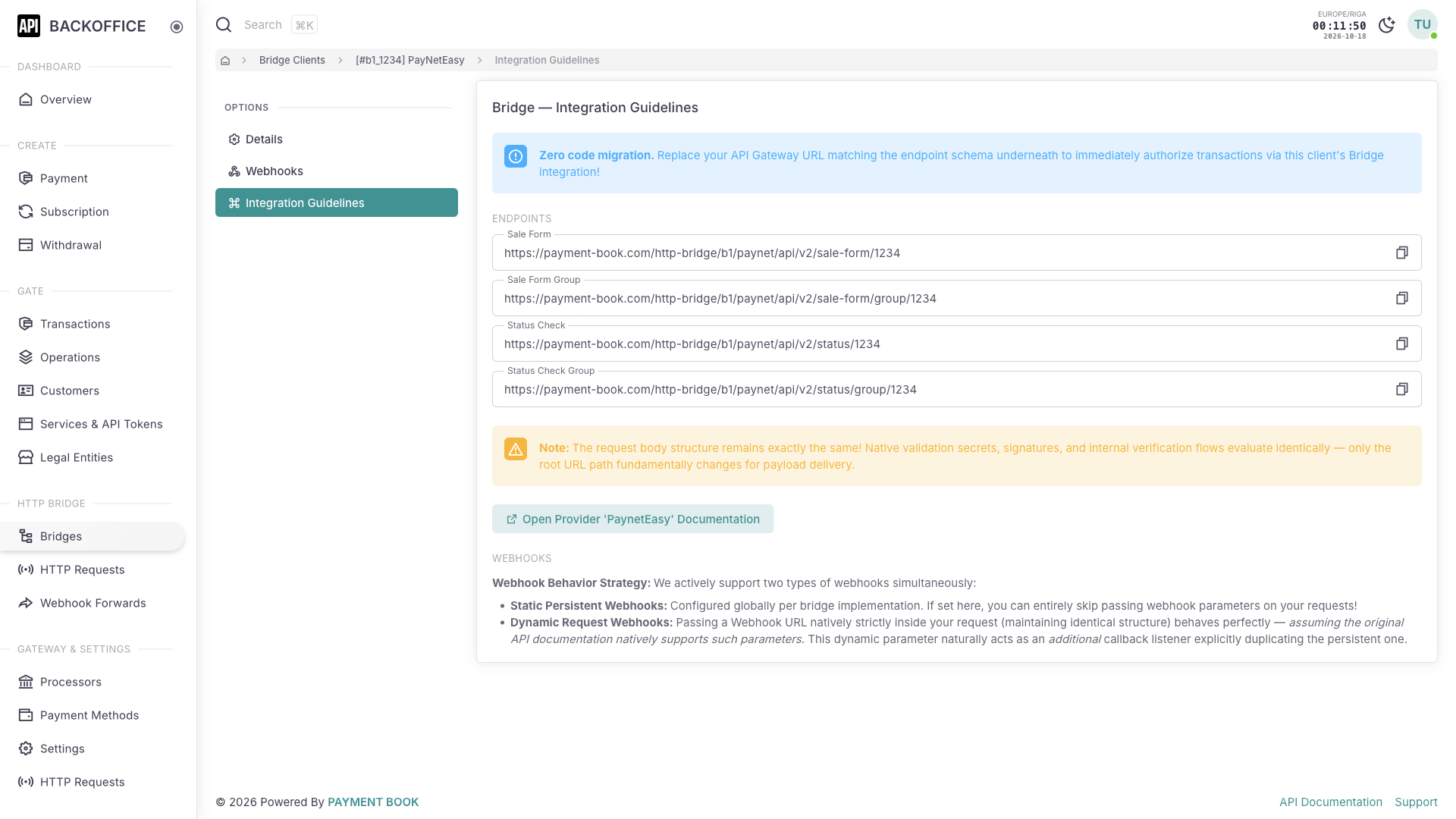Copy the Status Check Group endpoint URL
The width and height of the screenshot is (1456, 819).
coord(1401,389)
